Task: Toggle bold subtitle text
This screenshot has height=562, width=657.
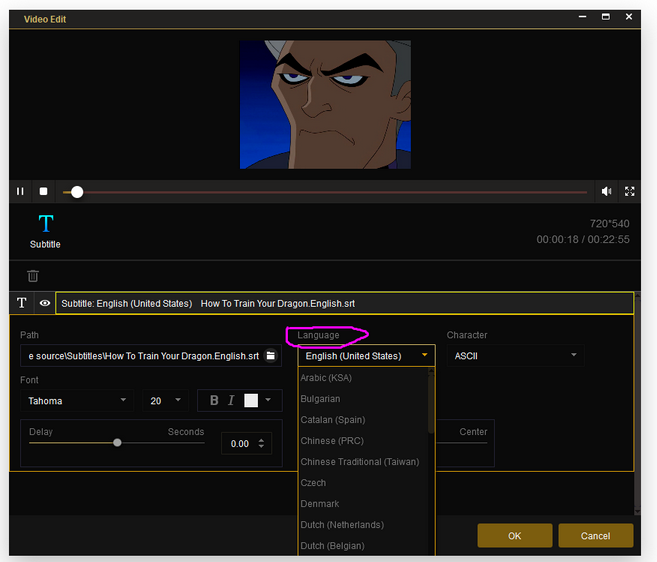Action: coord(214,400)
